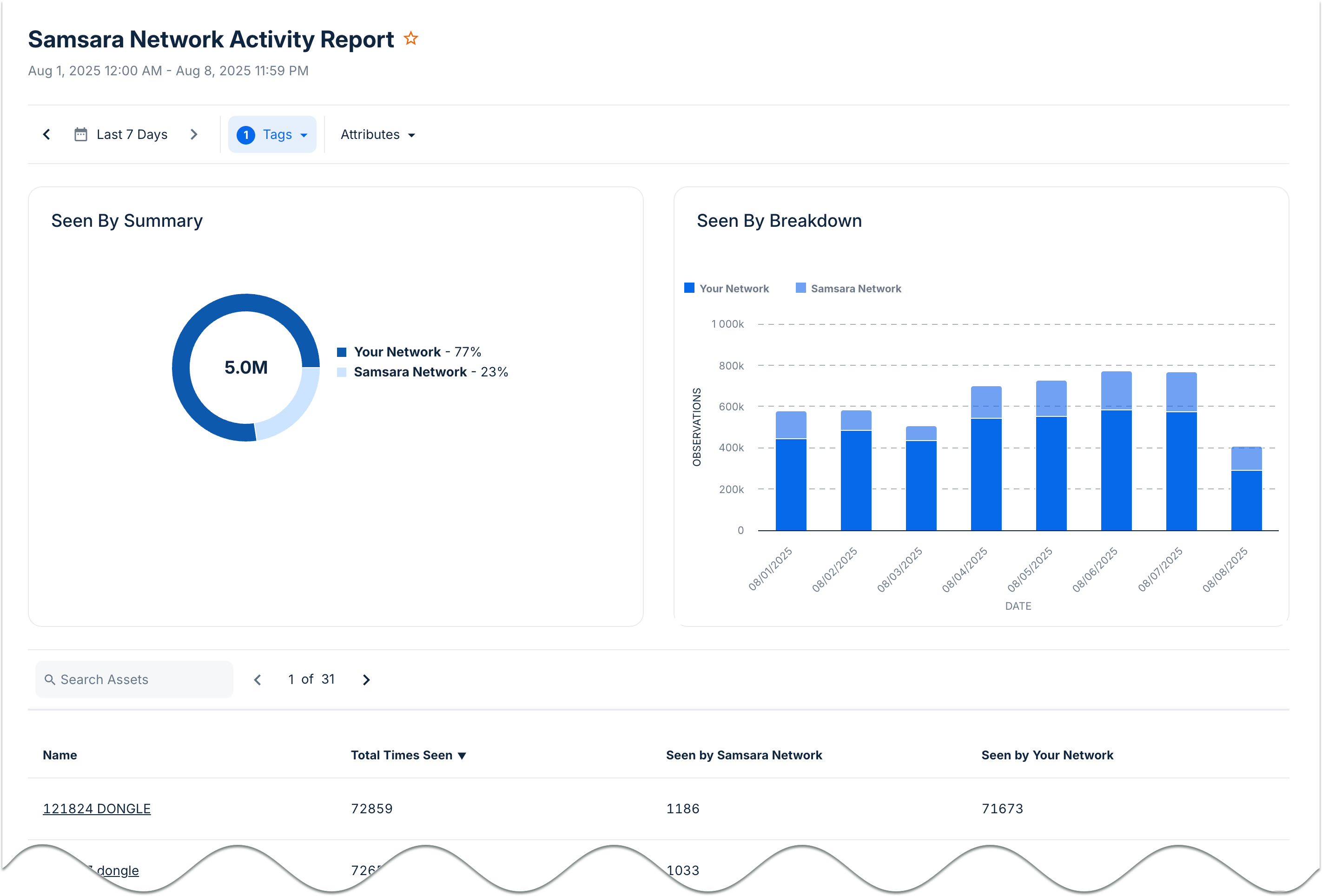Open the Last 7 Days range selector

pyautogui.click(x=132, y=134)
